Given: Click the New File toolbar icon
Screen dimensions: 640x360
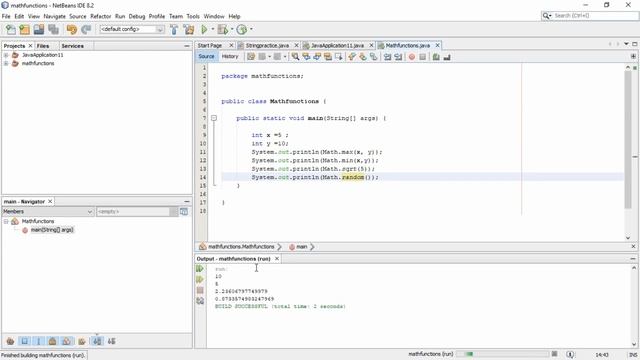Looking at the screenshot, I should pyautogui.click(x=11, y=29).
